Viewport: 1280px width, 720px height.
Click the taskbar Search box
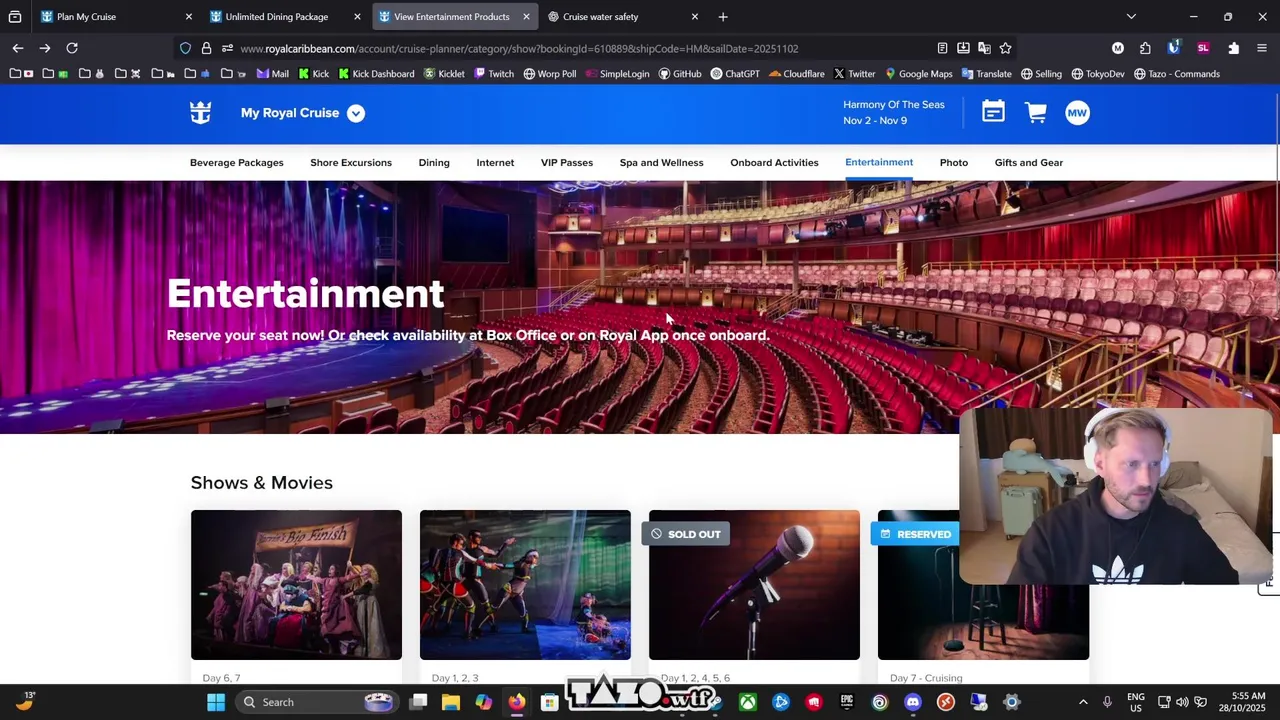point(318,702)
